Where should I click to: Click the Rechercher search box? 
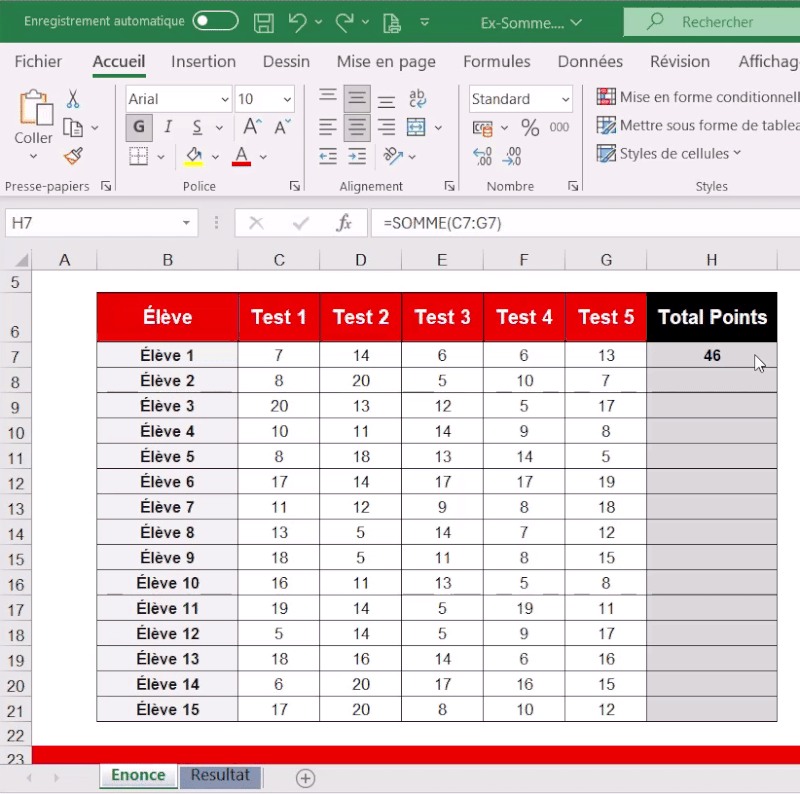[712, 22]
